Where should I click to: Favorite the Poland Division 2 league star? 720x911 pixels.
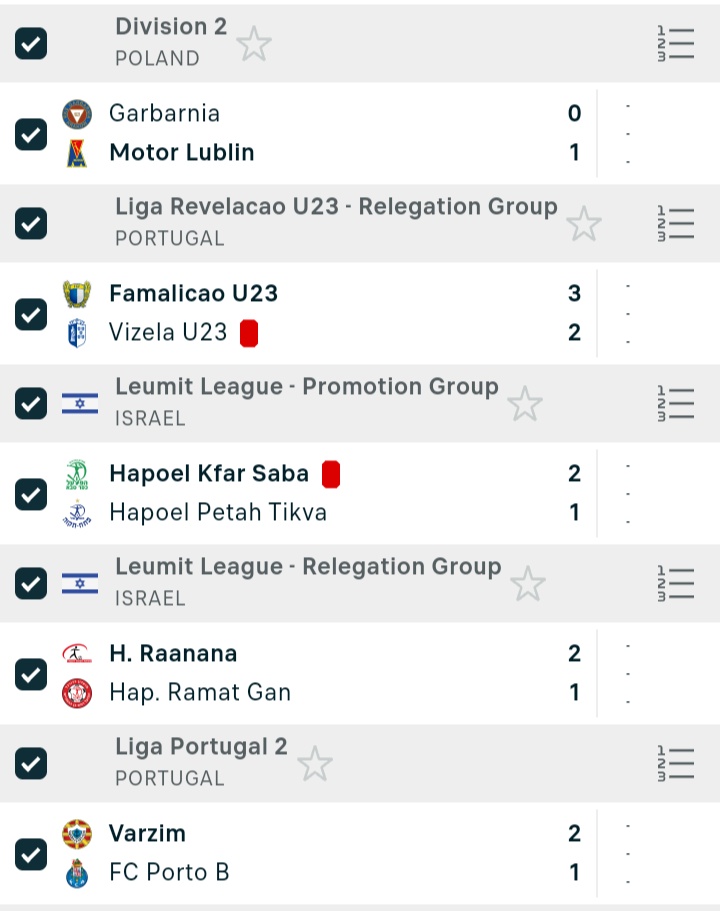tap(254, 44)
